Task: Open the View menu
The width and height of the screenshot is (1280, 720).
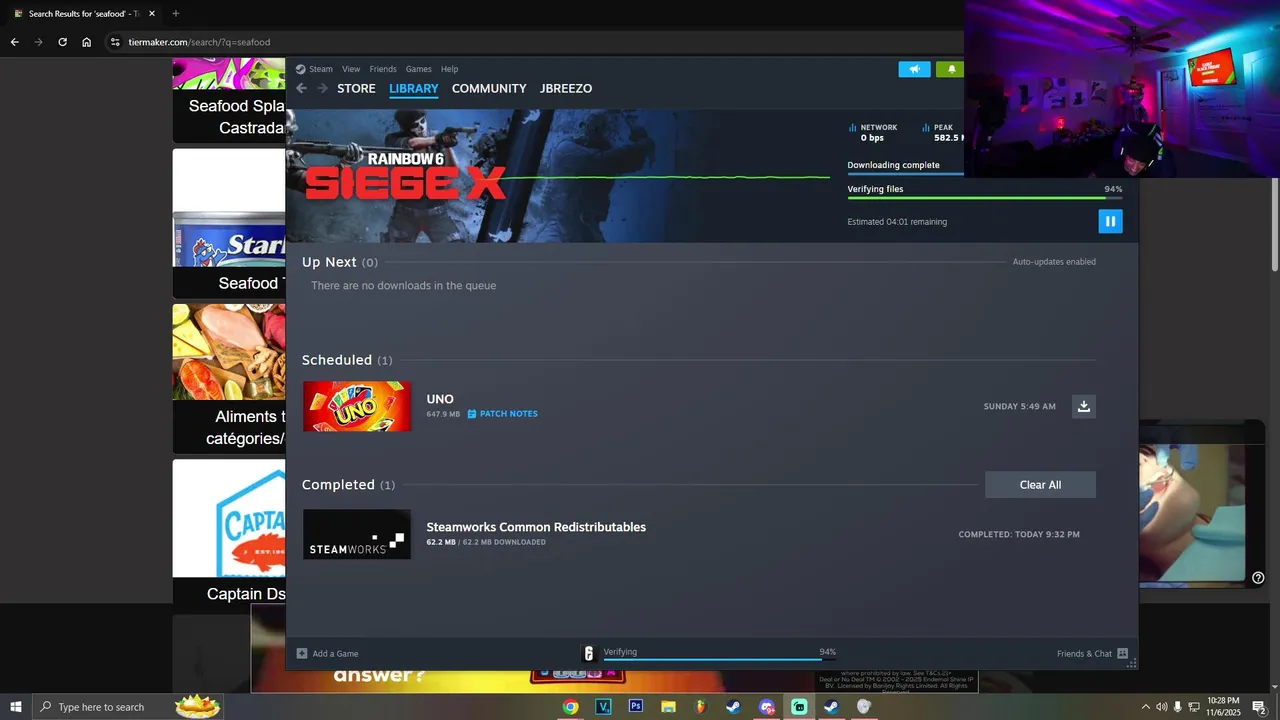Action: 351,69
